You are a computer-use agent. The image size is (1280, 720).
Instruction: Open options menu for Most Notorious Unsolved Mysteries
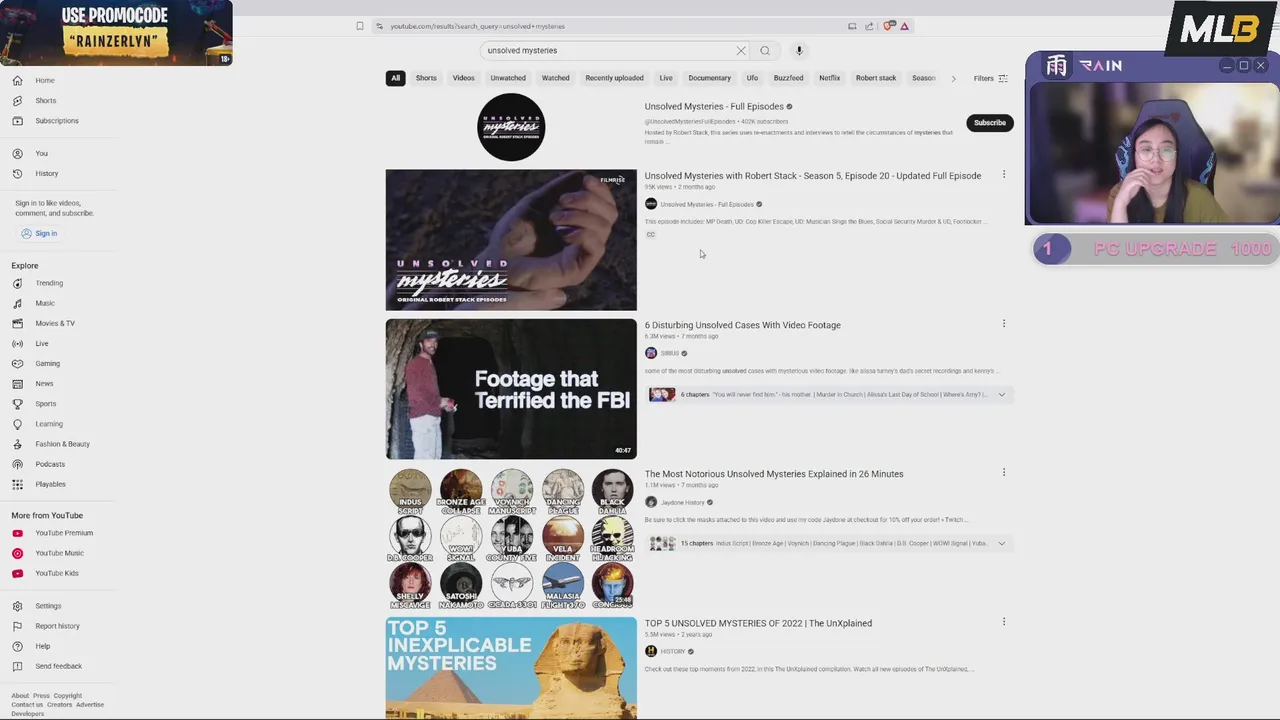pyautogui.click(x=1003, y=473)
